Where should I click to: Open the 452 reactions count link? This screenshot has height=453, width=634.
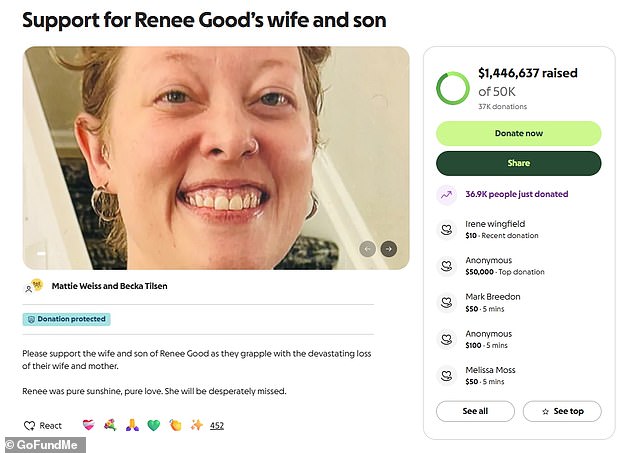click(x=217, y=425)
